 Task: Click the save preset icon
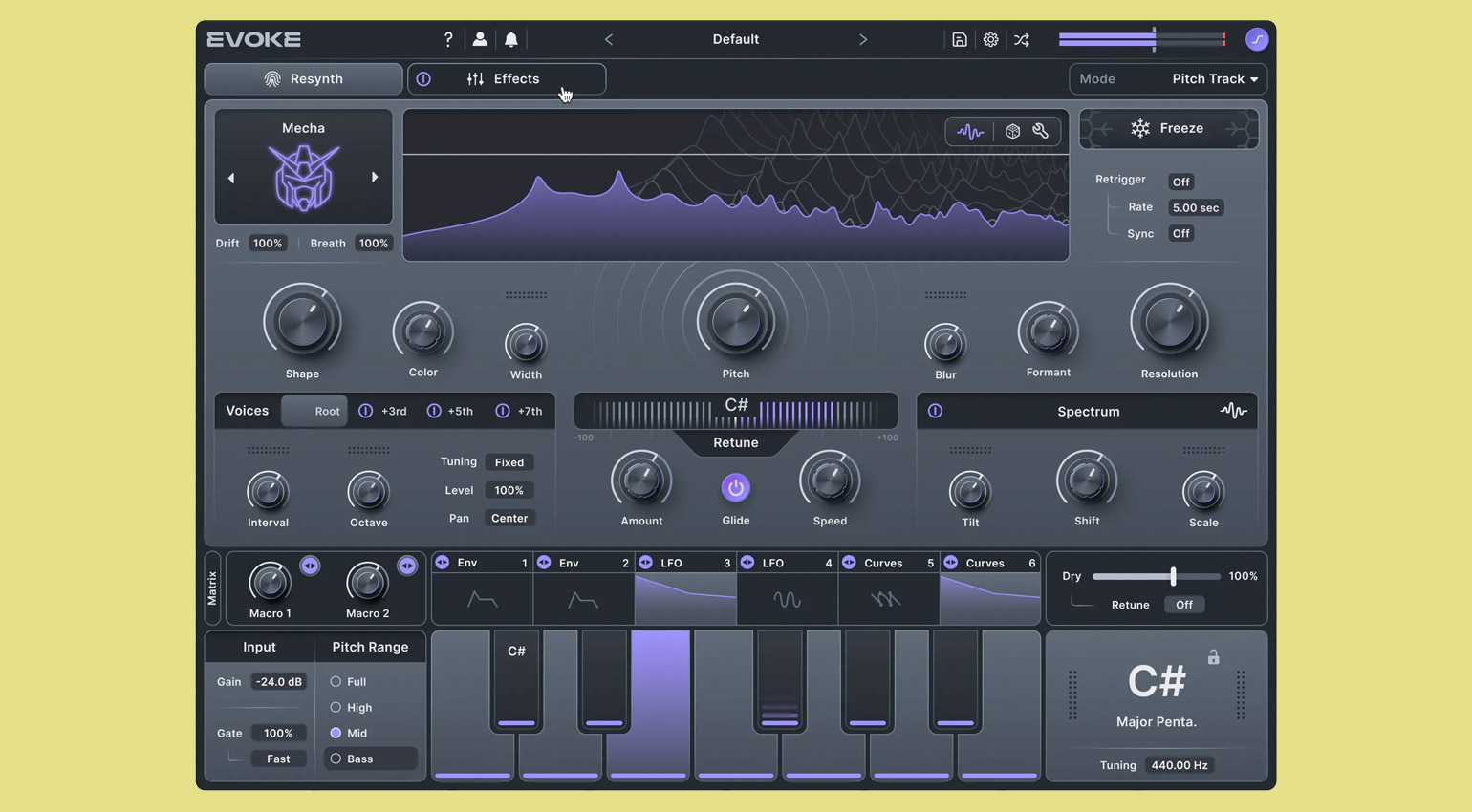point(959,39)
